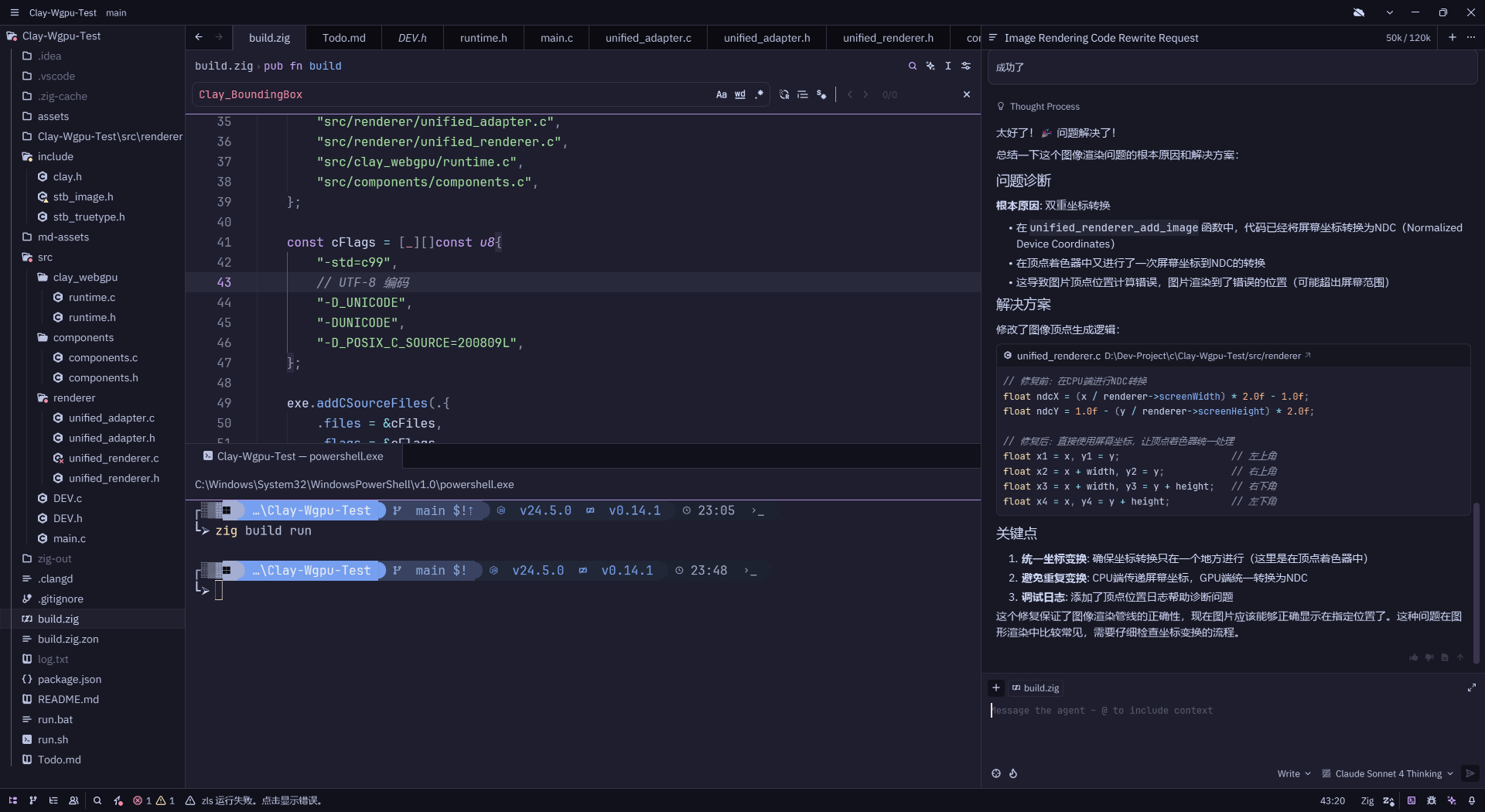Viewport: 1485px width, 812px height.
Task: Toggle whole word match (wd)
Action: coord(740,94)
